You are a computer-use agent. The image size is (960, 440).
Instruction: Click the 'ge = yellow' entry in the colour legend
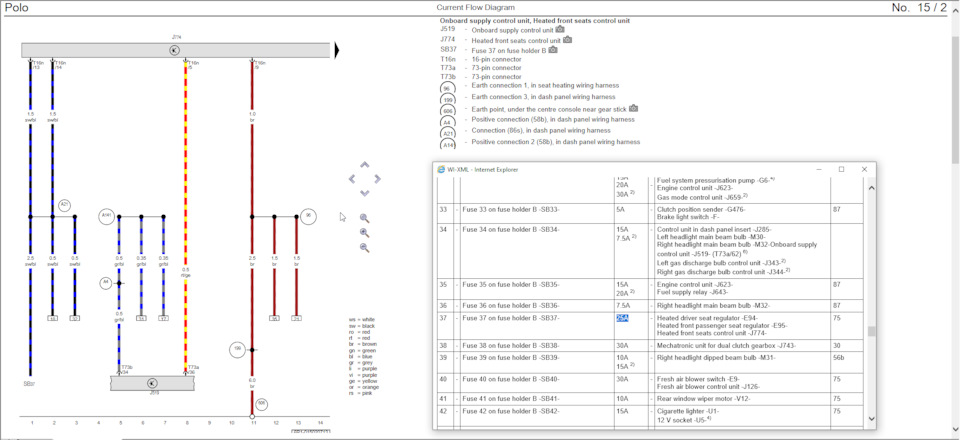tap(363, 381)
